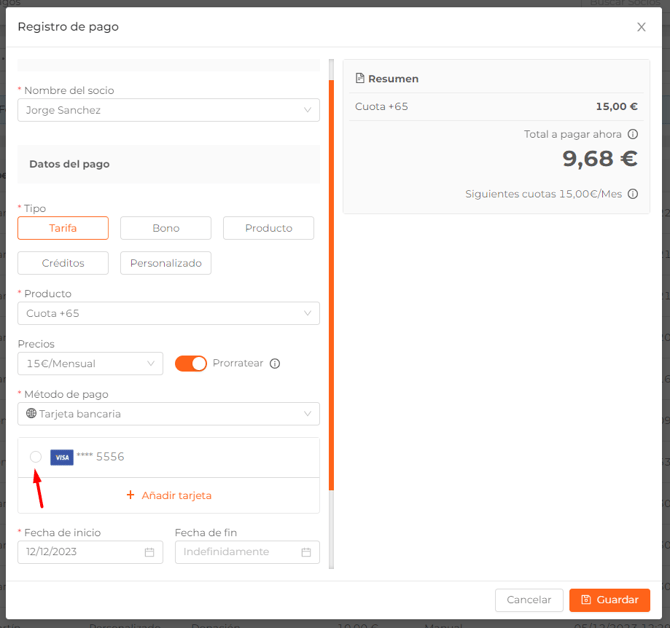This screenshot has height=628, width=670.
Task: Click info icon beside Total a pagar ahora
Action: coord(632,134)
